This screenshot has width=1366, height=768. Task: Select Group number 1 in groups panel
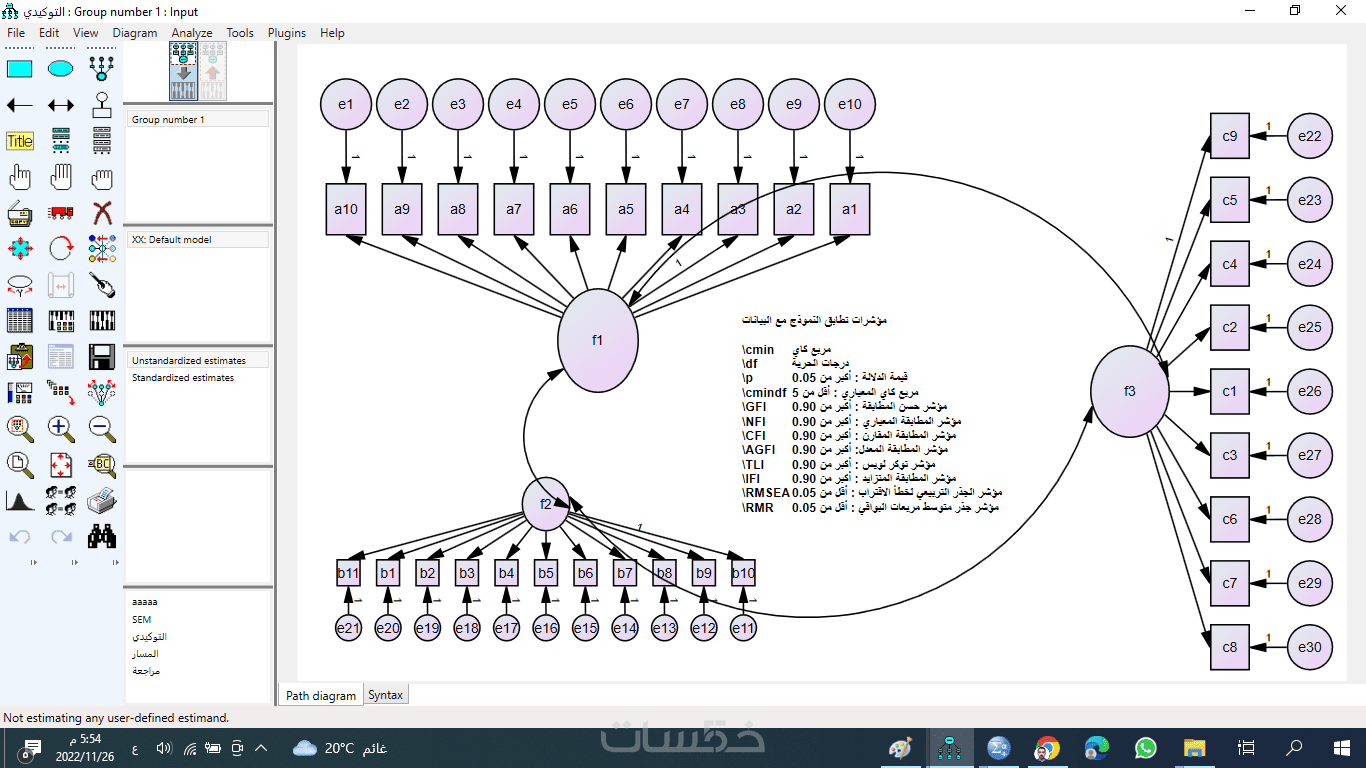click(x=199, y=119)
